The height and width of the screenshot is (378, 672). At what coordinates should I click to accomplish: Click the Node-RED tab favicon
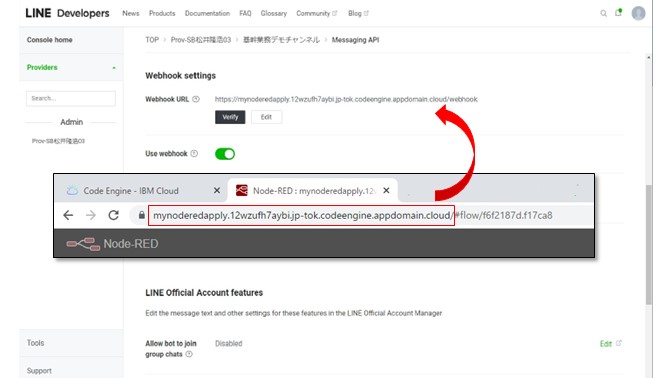(242, 190)
